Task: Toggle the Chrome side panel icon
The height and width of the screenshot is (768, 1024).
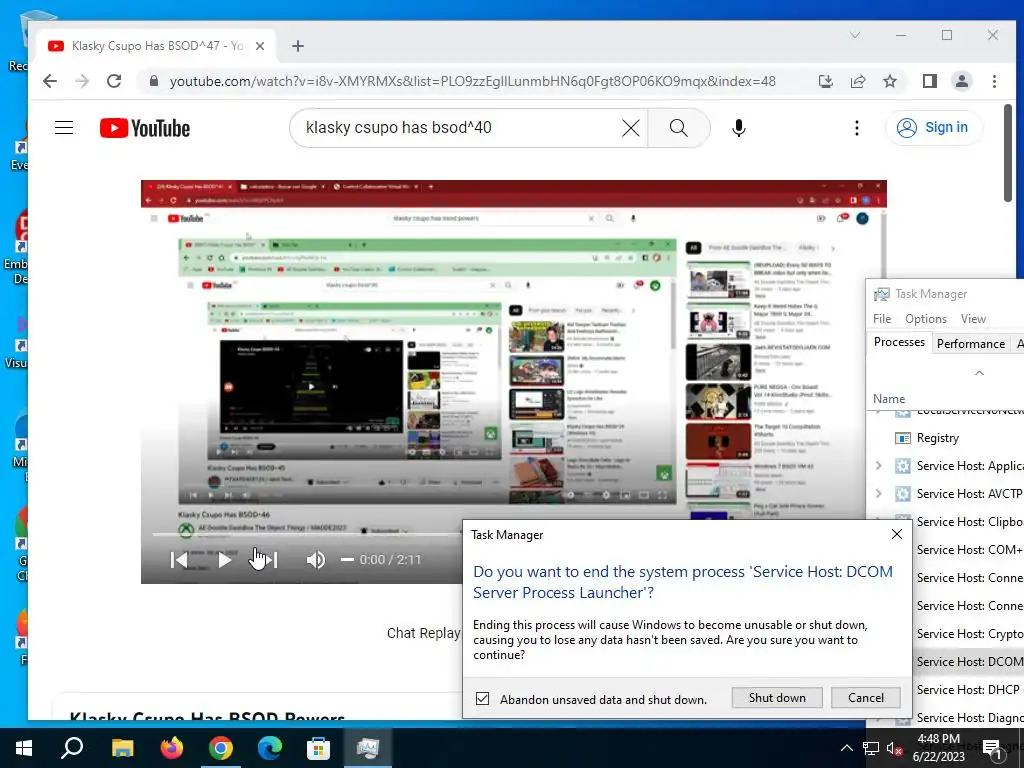Action: pyautogui.click(x=929, y=81)
